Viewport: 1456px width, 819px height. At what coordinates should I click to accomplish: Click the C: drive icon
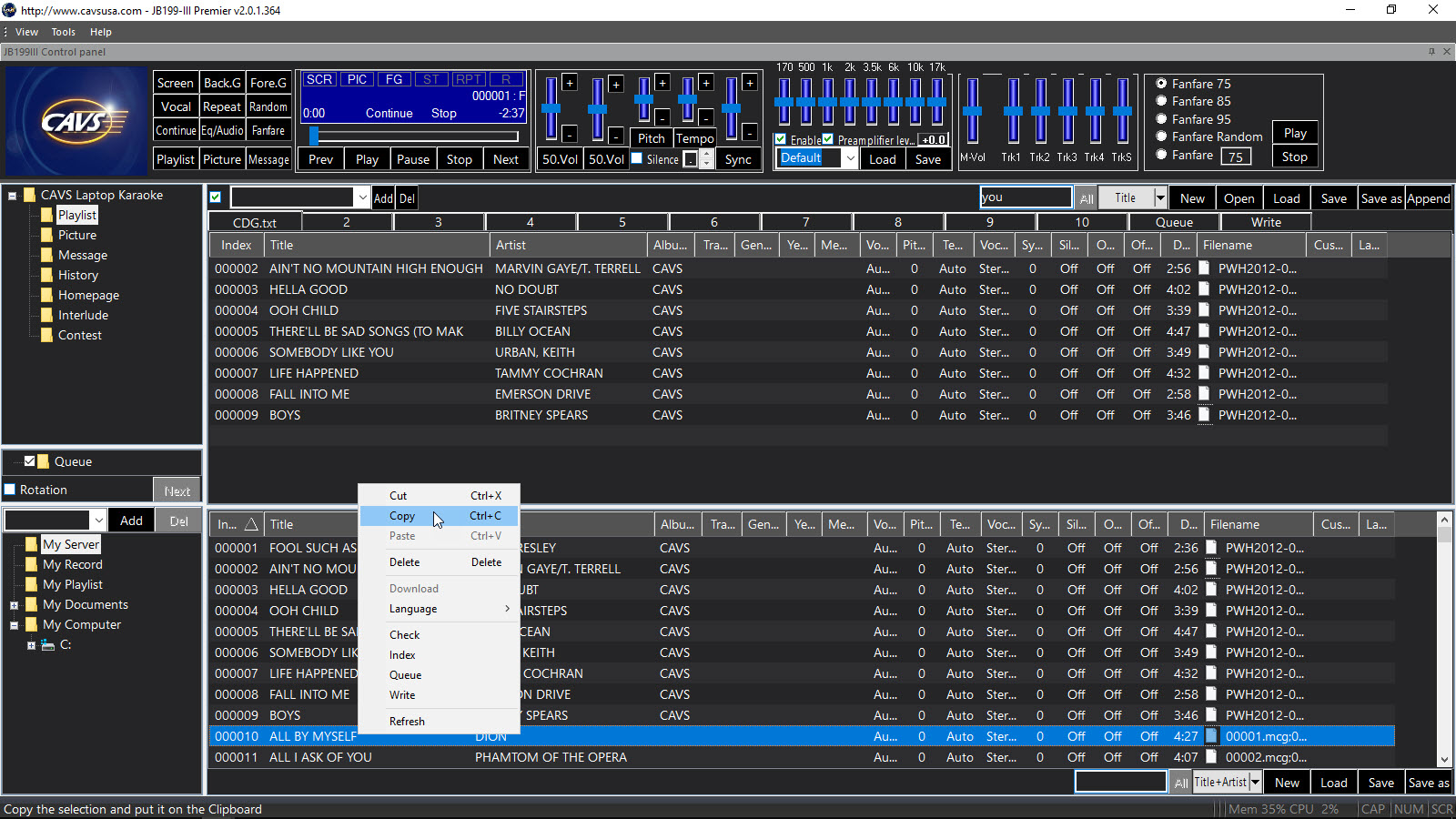[47, 644]
